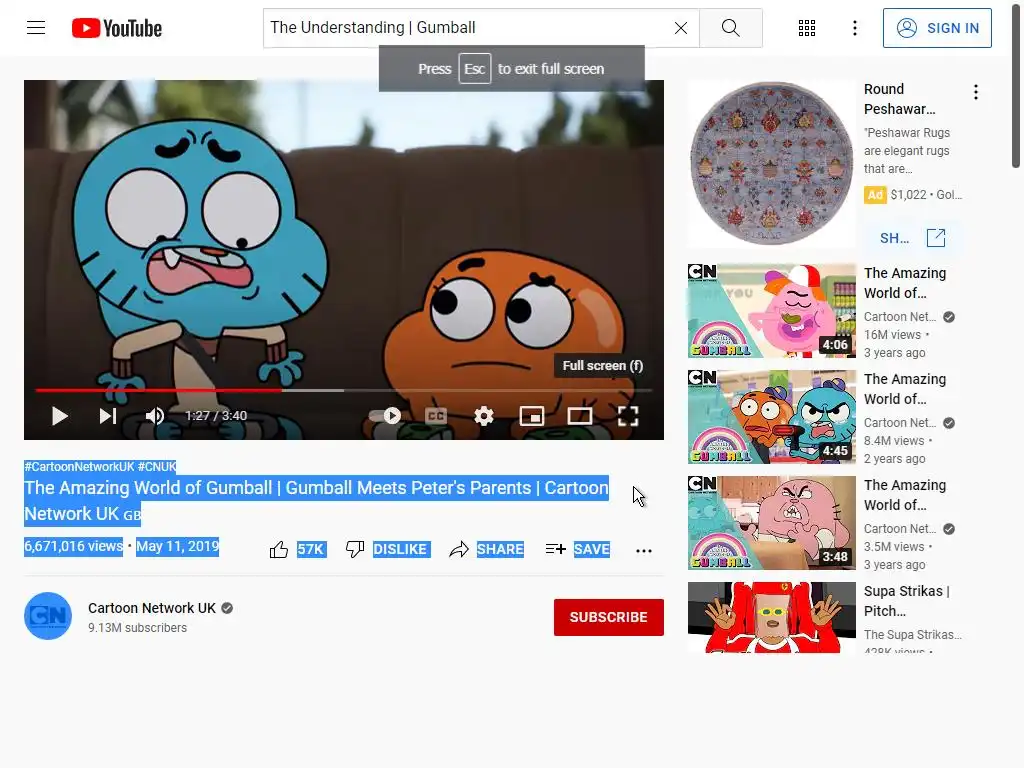Click the SAVE to playlist icon

(x=555, y=549)
